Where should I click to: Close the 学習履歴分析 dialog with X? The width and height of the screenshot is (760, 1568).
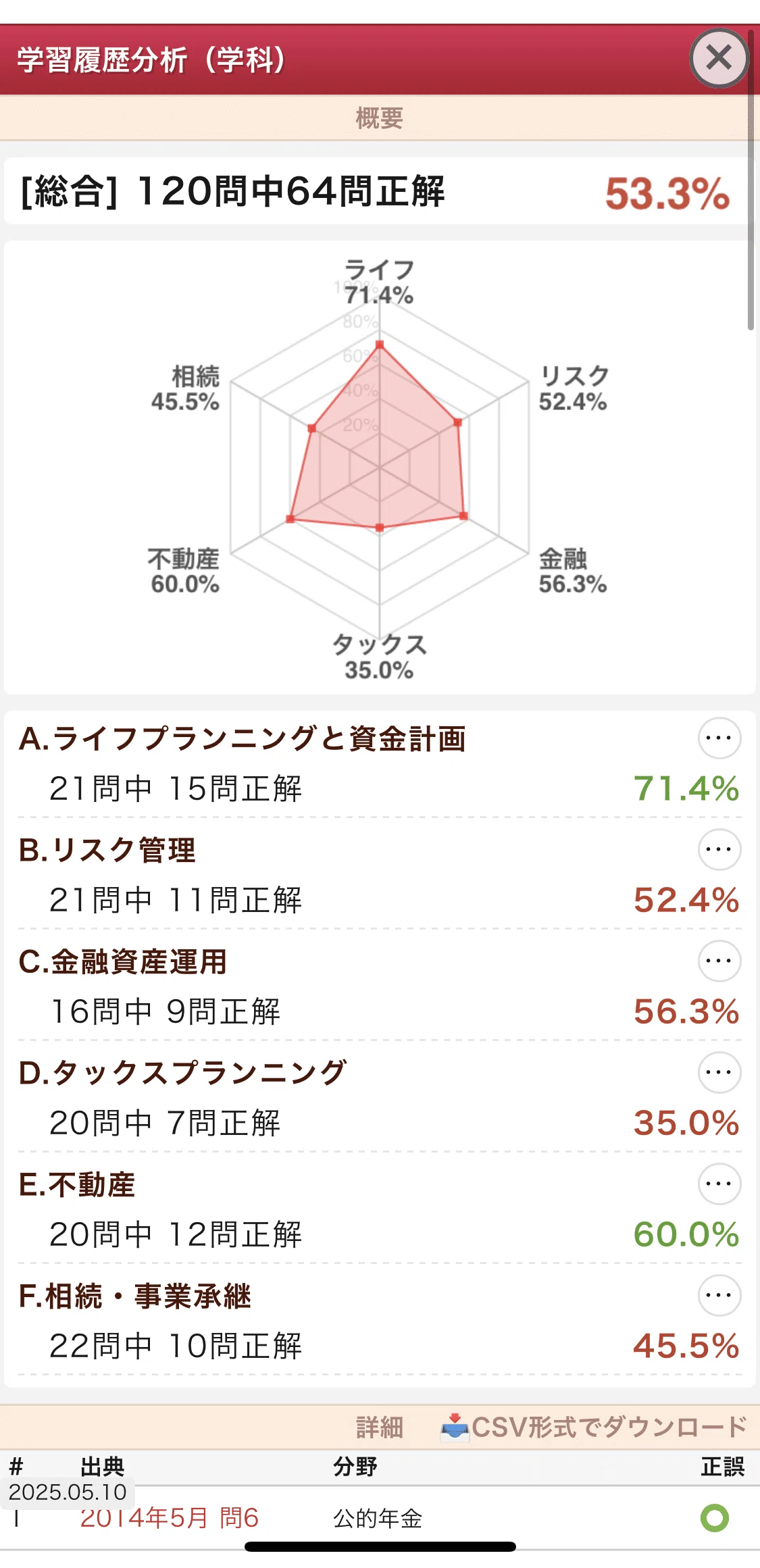tap(719, 58)
